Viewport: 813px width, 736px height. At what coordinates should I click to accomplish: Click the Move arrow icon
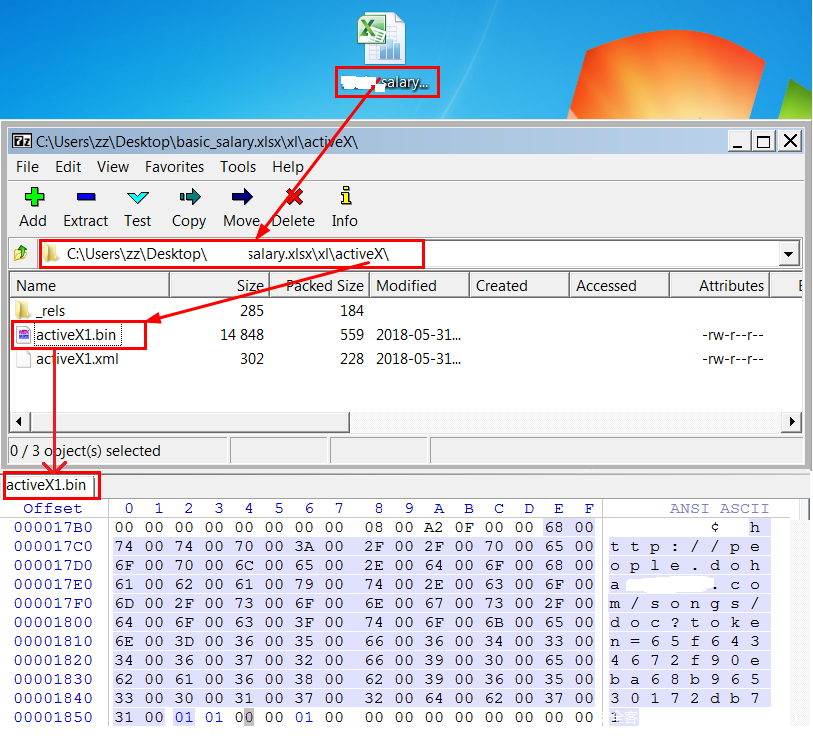tap(241, 197)
